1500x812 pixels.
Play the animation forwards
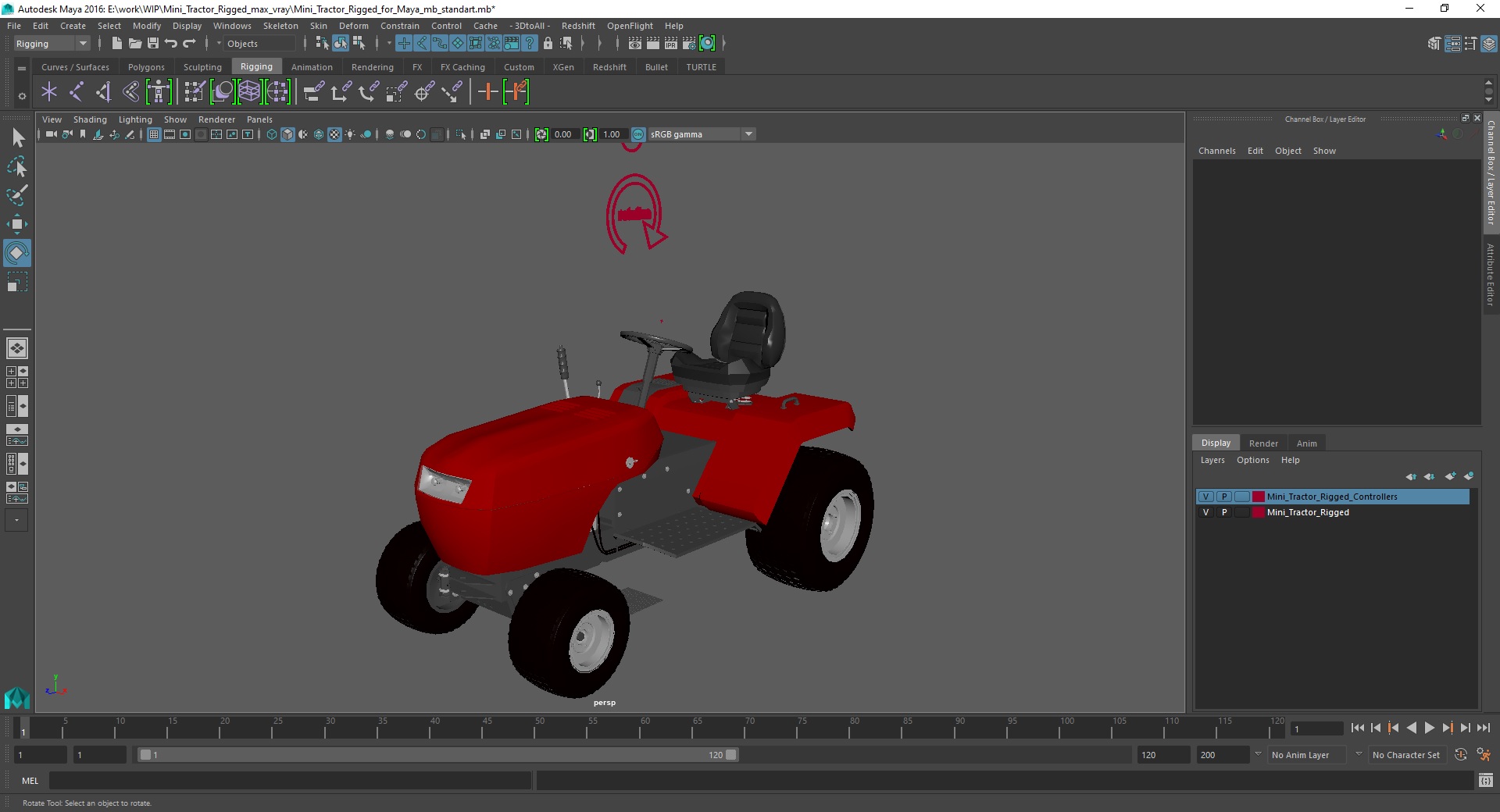click(1429, 728)
